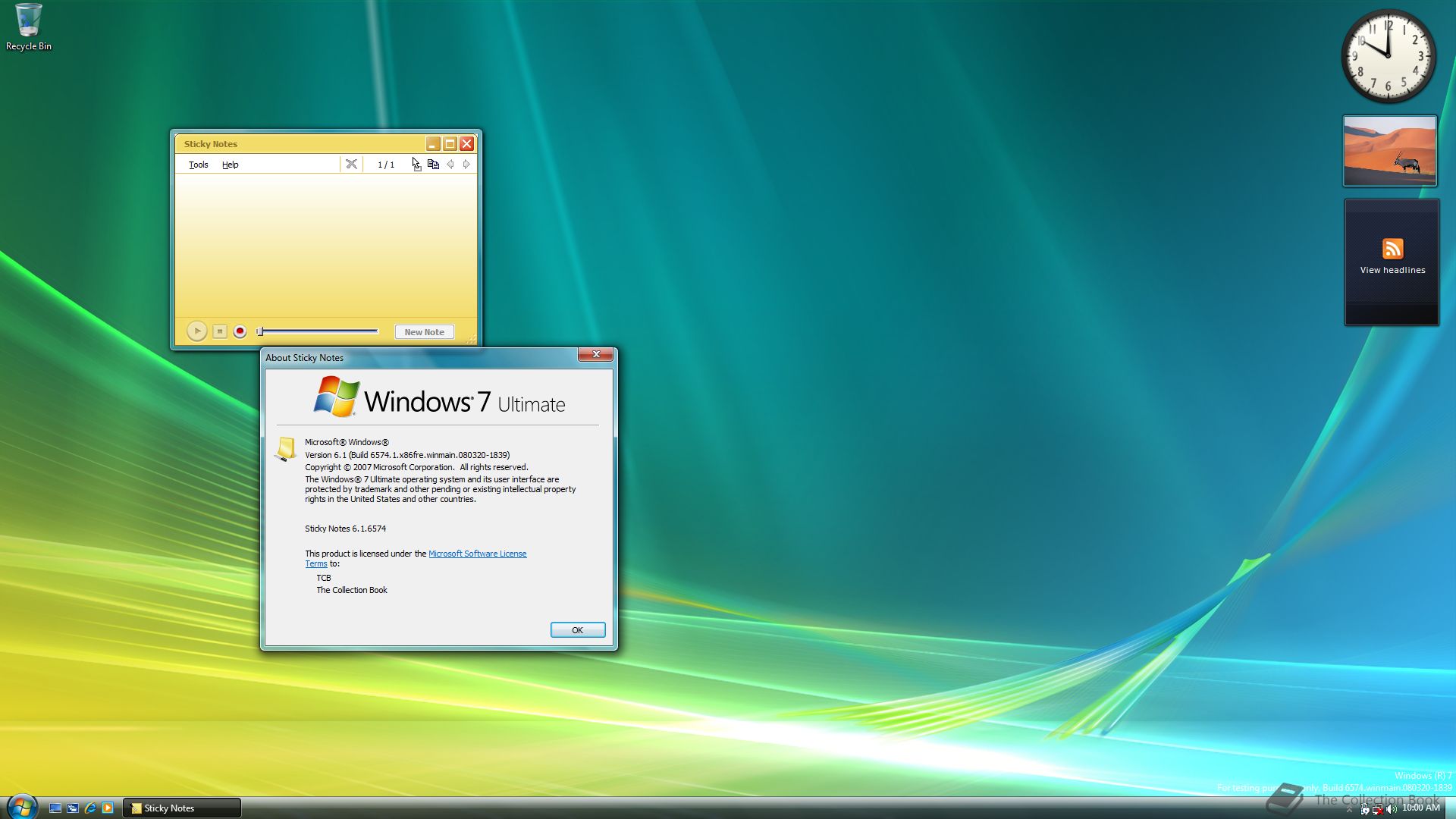Click the note counter text '1 / 1'
Image resolution: width=1456 pixels, height=819 pixels.
point(386,165)
